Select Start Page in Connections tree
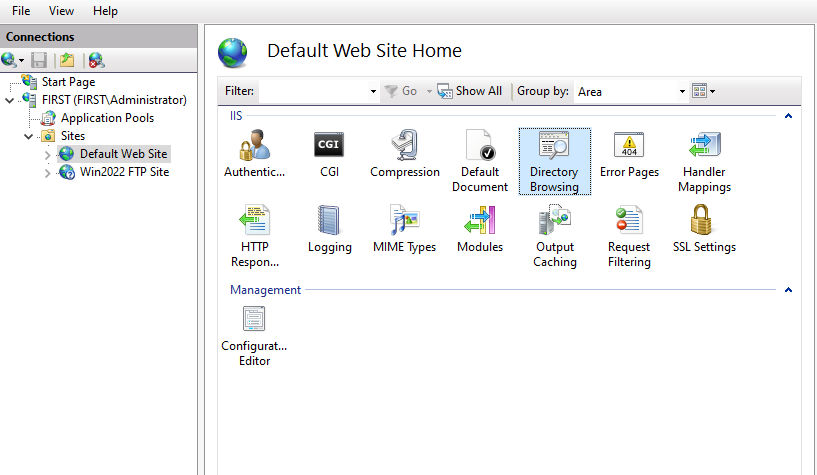The width and height of the screenshot is (817, 475). pos(68,82)
